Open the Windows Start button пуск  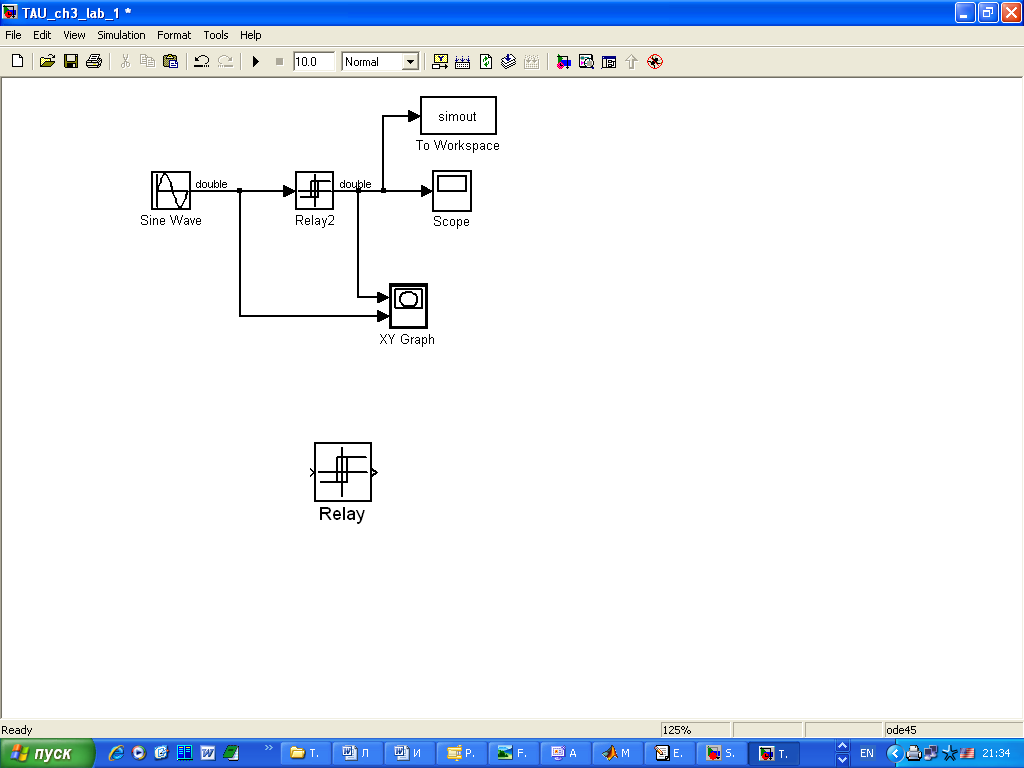[47, 753]
